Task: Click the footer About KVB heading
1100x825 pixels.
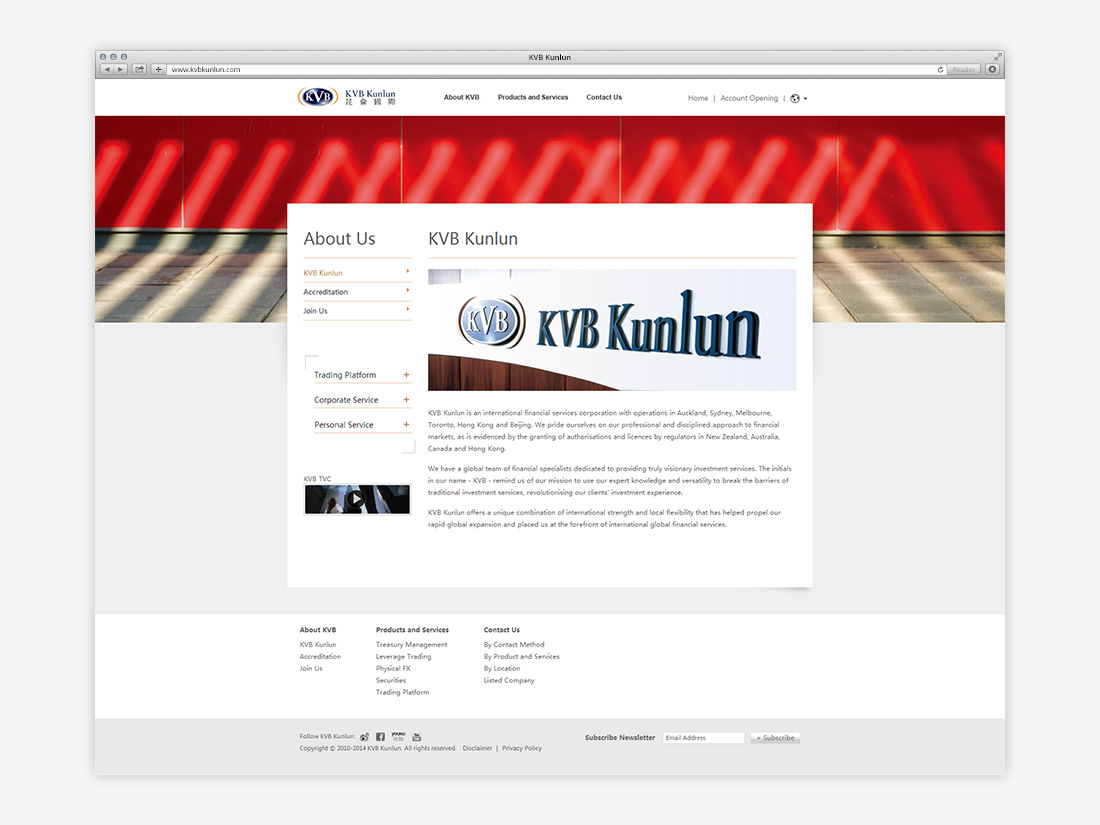Action: [318, 630]
